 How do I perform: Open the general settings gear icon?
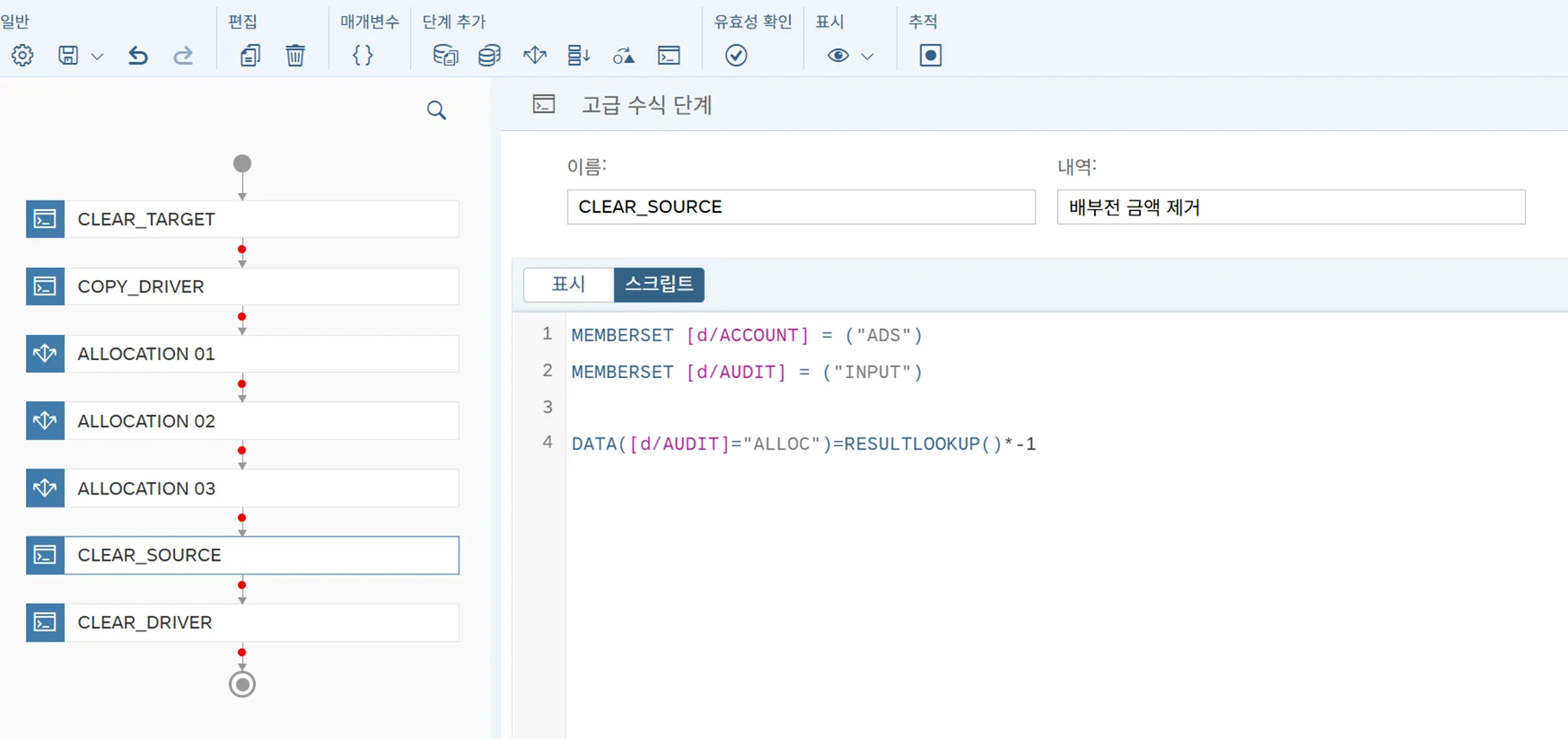(22, 55)
